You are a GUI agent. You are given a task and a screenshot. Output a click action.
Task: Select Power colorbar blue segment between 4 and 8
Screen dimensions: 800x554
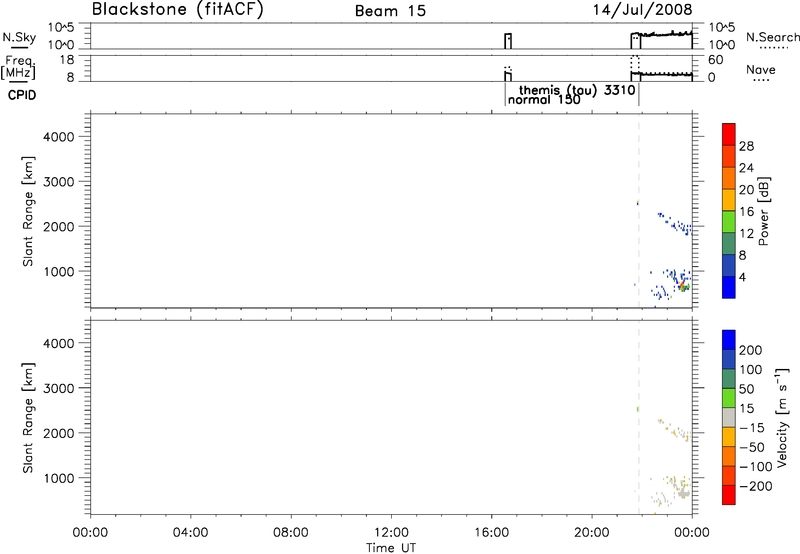[729, 265]
